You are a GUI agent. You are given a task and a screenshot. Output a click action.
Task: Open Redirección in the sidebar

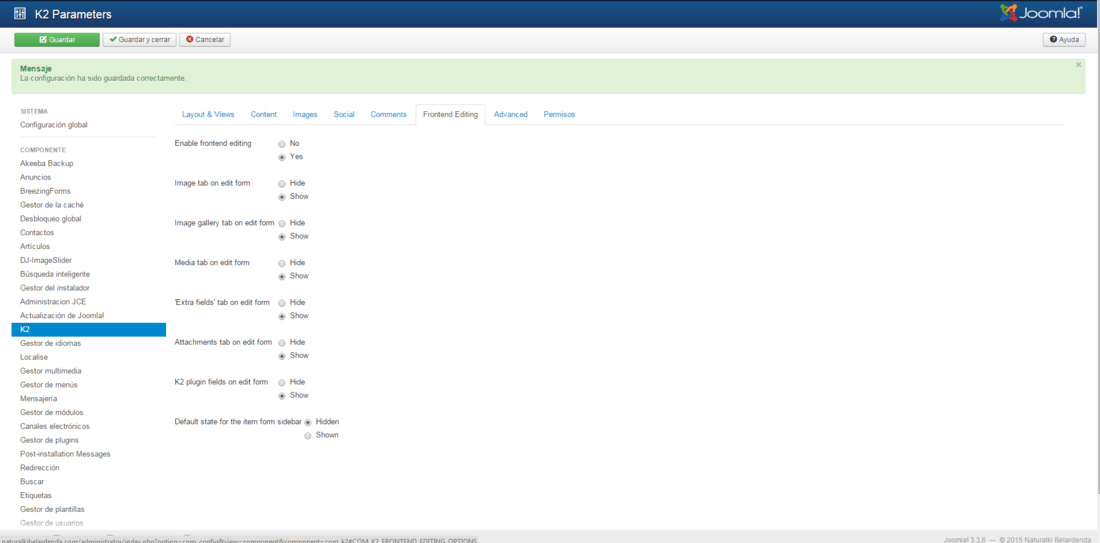click(40, 467)
